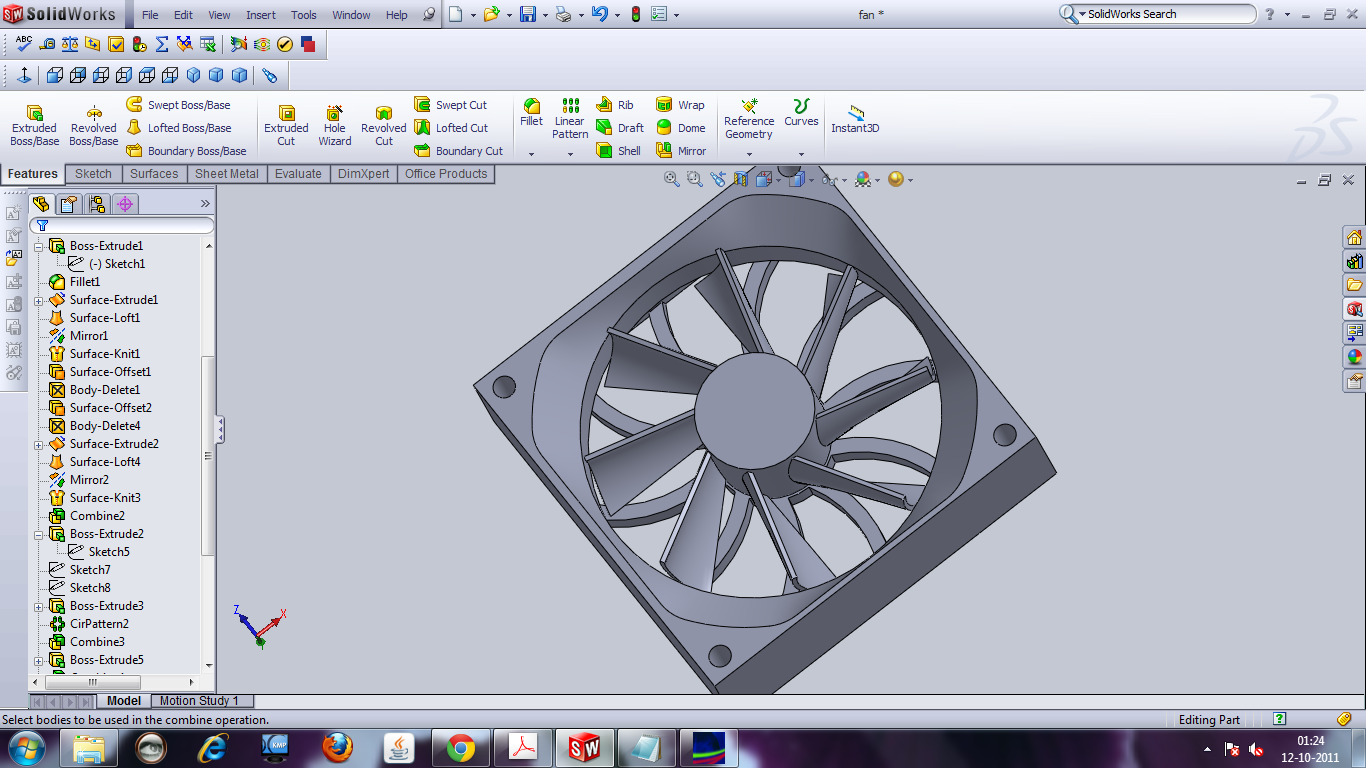Switch to the Surfaces tab
This screenshot has width=1366, height=768.
pyautogui.click(x=154, y=174)
